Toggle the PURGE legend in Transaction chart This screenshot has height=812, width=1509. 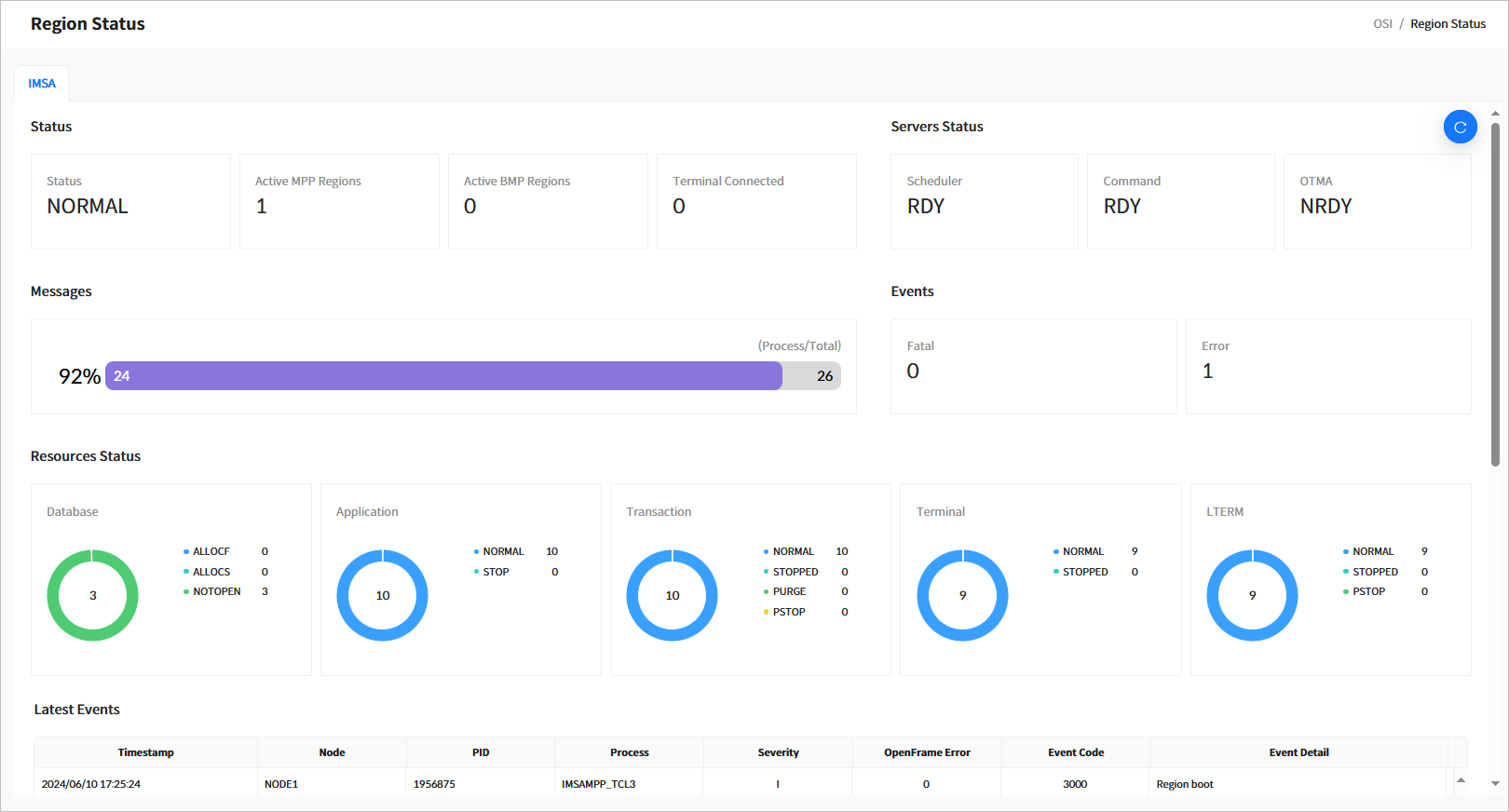(789, 592)
